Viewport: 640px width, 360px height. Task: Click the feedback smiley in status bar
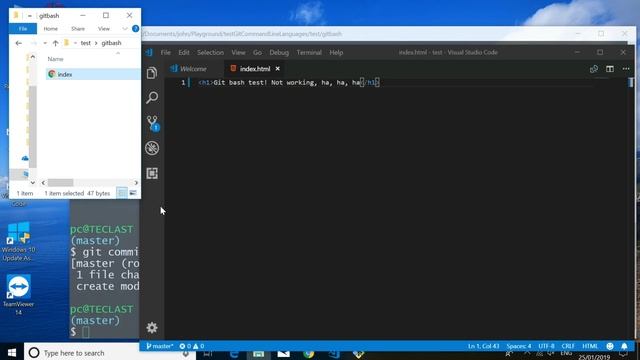(610, 346)
